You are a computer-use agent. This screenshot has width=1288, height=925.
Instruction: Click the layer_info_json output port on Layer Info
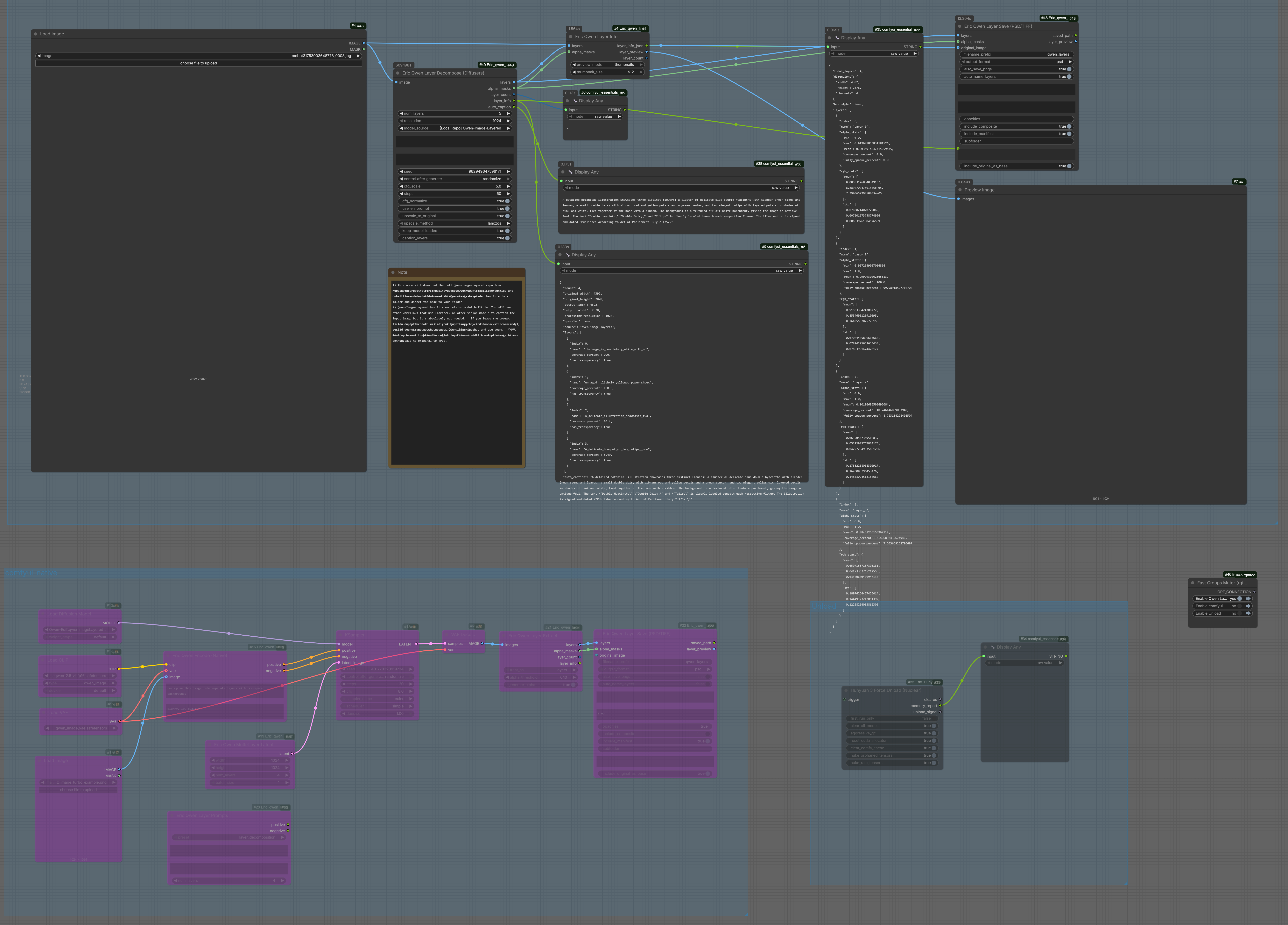(646, 46)
